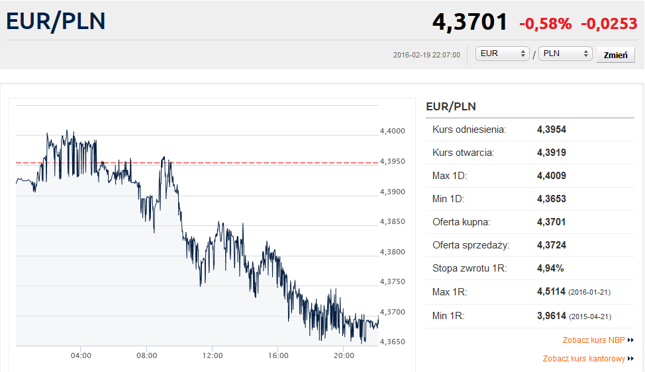Click the arrow icon next to Zobacz kurs kantorowy
Viewport: 645px width, 372px height.
[631, 358]
